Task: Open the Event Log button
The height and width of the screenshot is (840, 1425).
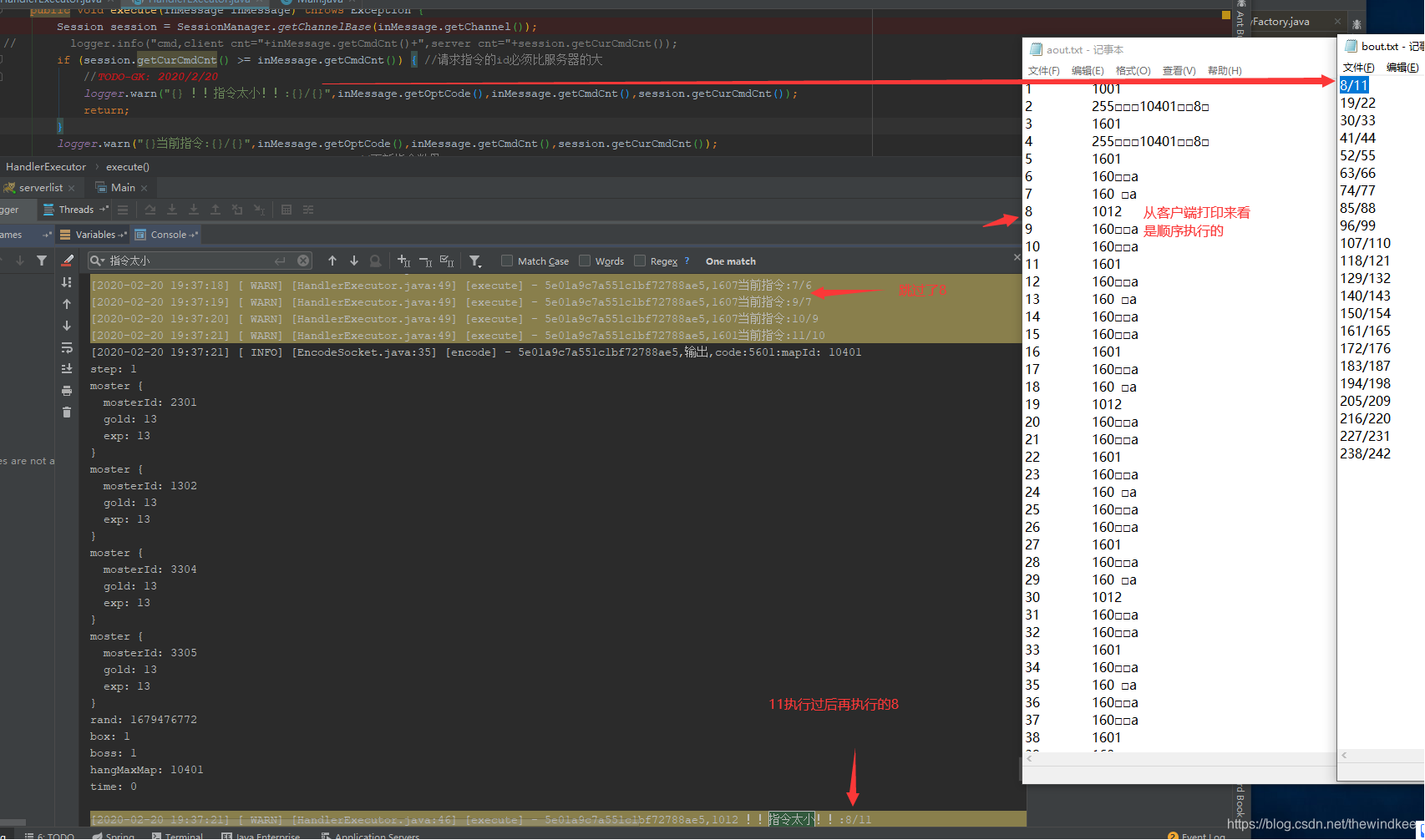Action: [1197, 835]
